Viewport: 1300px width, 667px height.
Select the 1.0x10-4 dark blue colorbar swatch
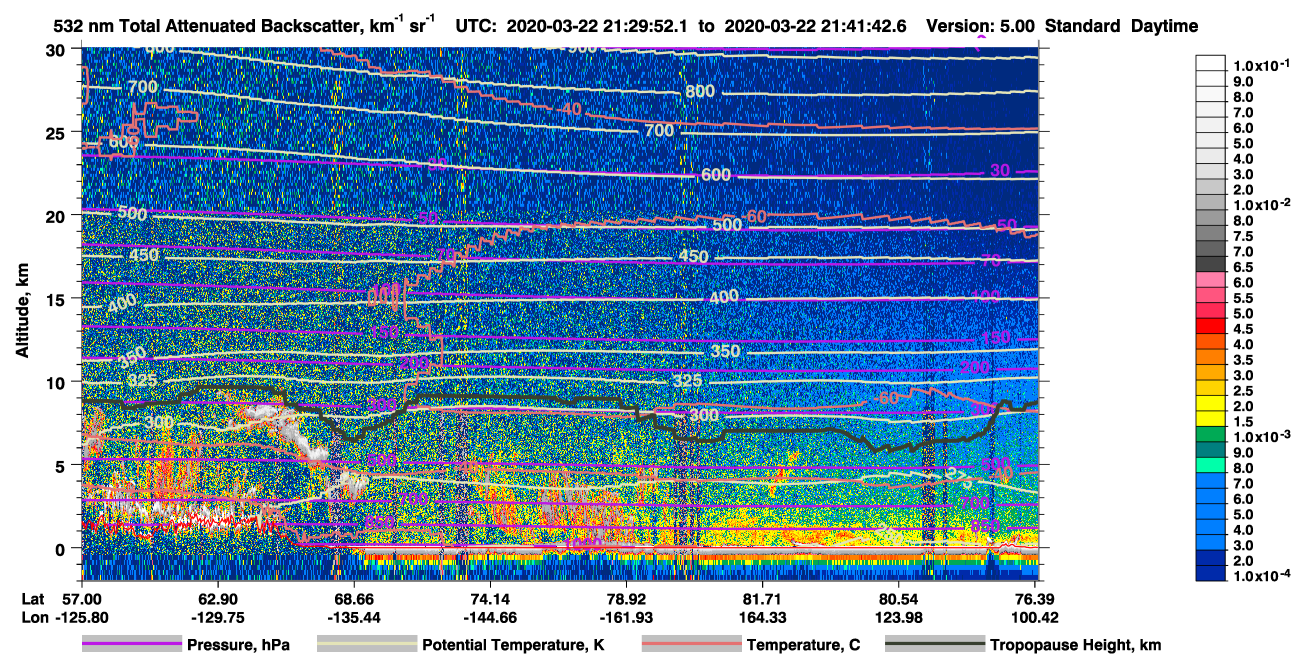[1211, 575]
